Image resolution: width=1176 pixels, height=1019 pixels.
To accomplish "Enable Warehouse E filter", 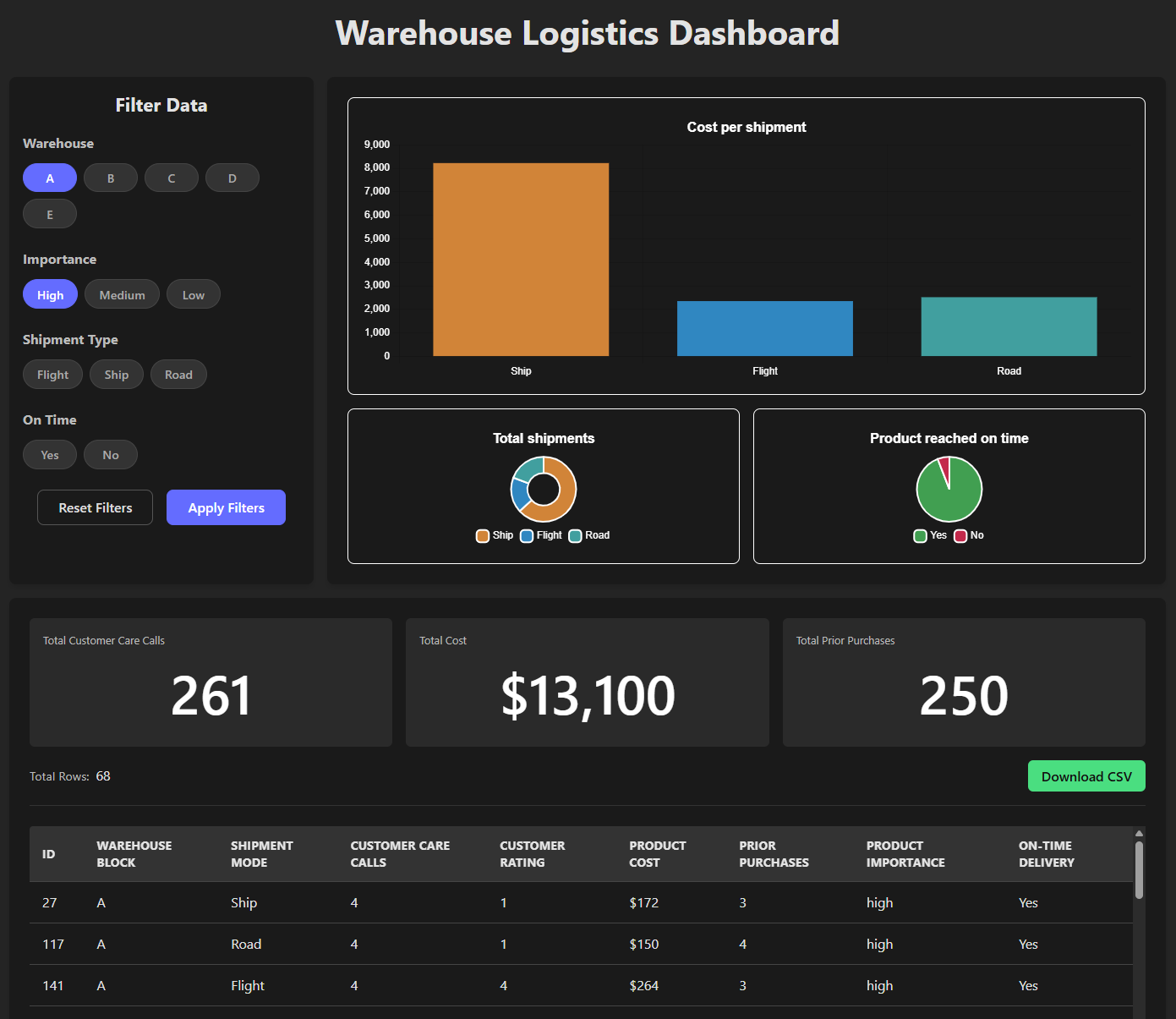I will coord(50,215).
